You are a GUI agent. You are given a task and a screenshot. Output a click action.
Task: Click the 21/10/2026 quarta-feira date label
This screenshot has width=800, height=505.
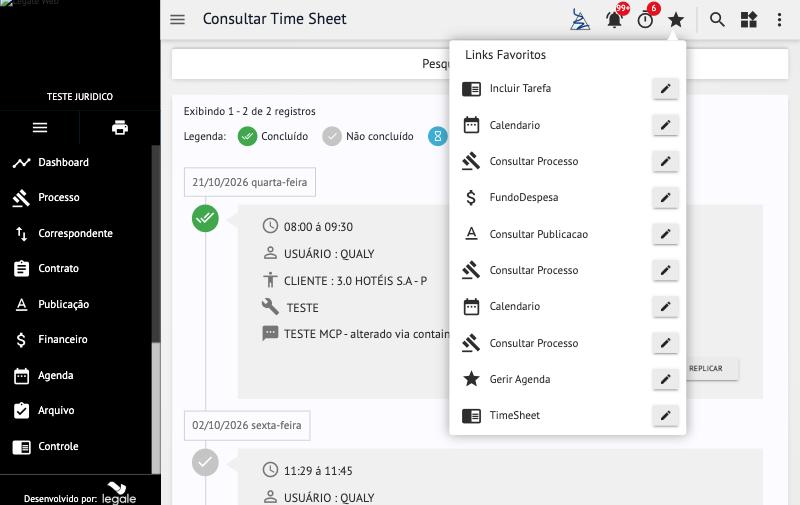[249, 182]
